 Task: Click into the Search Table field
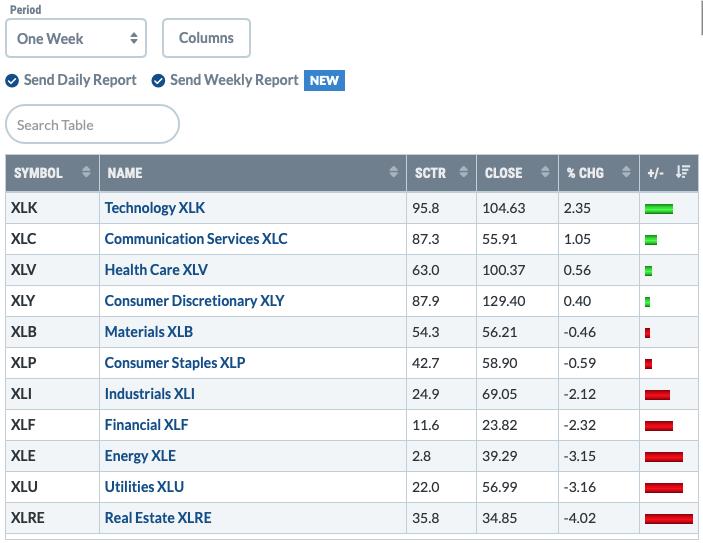tap(92, 124)
